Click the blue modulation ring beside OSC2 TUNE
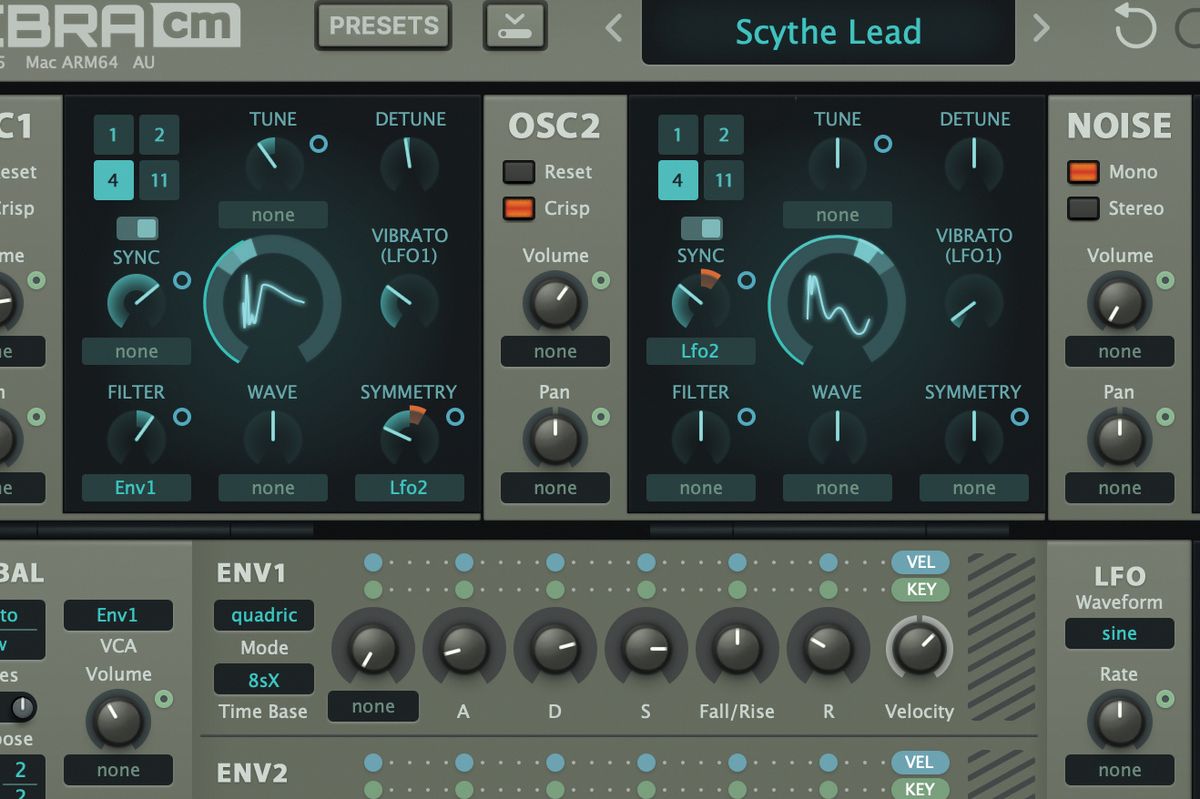1200x799 pixels. coord(883,144)
